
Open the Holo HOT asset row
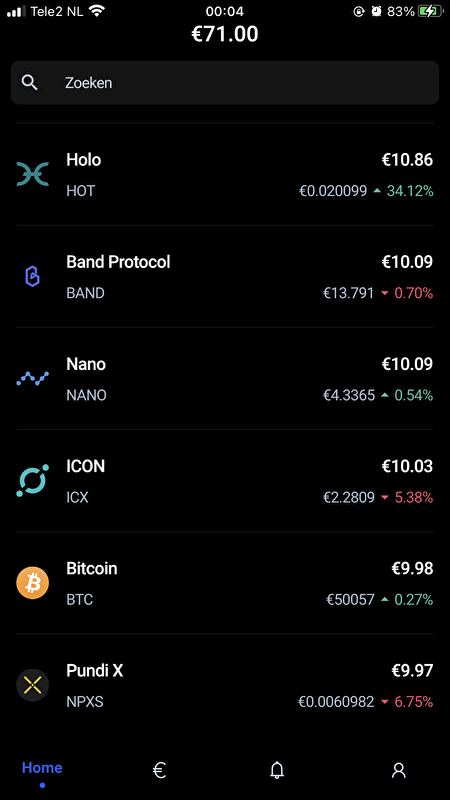coord(225,174)
